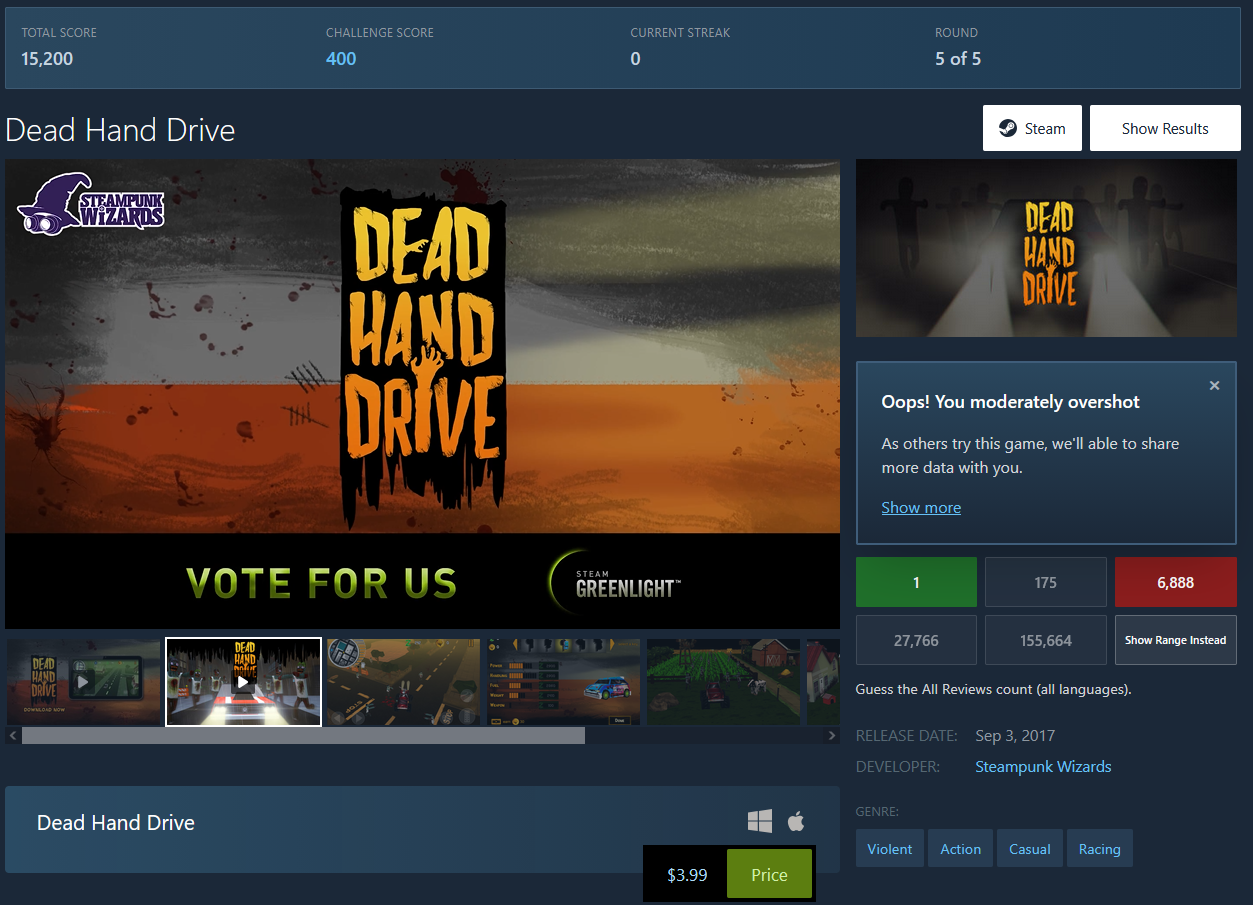The image size is (1253, 905).
Task: Click the game header capsule image
Action: (1046, 248)
